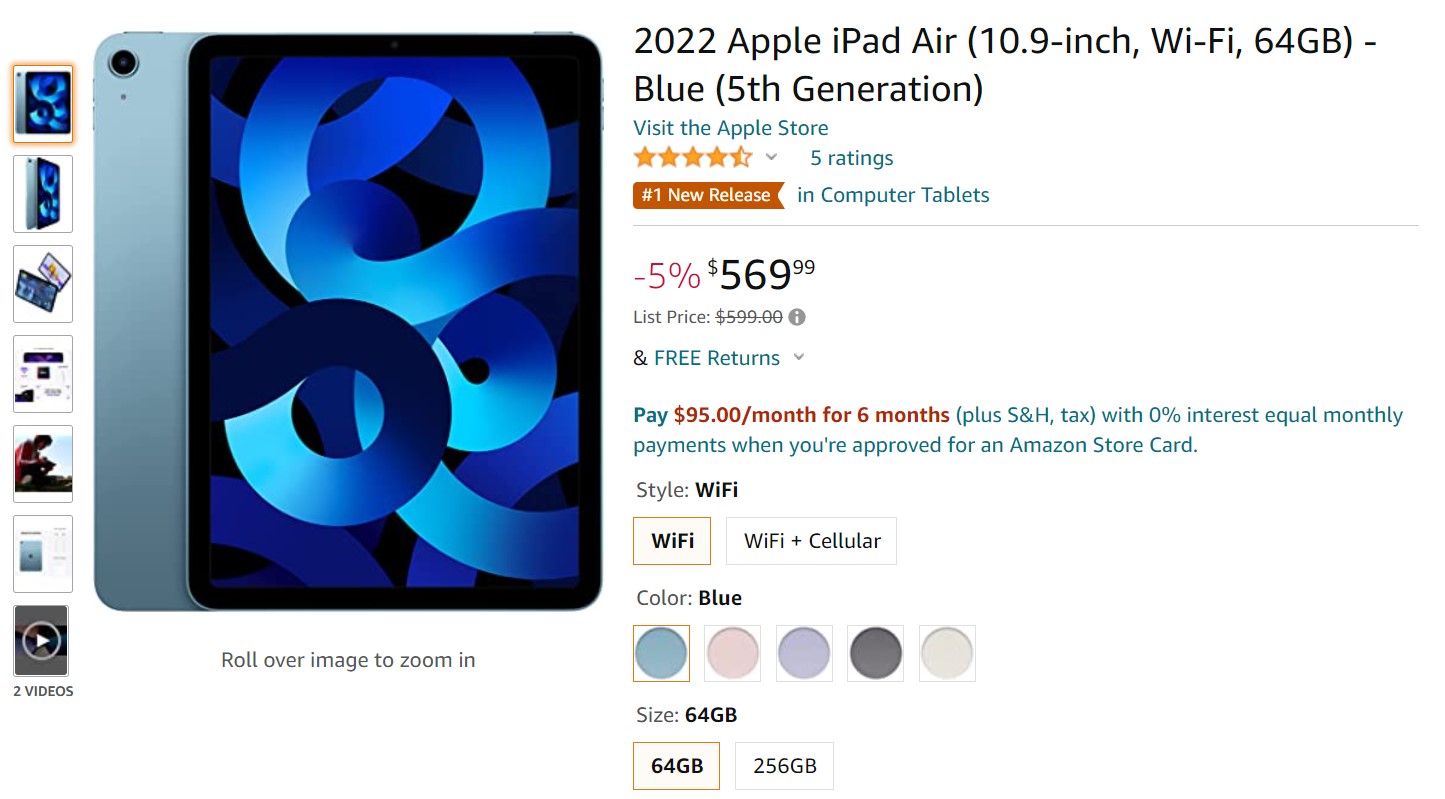Click the main iPad product image
The image size is (1445, 799).
347,322
